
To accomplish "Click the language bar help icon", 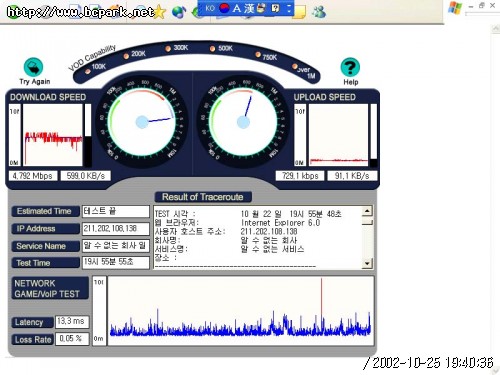I will coord(275,8).
